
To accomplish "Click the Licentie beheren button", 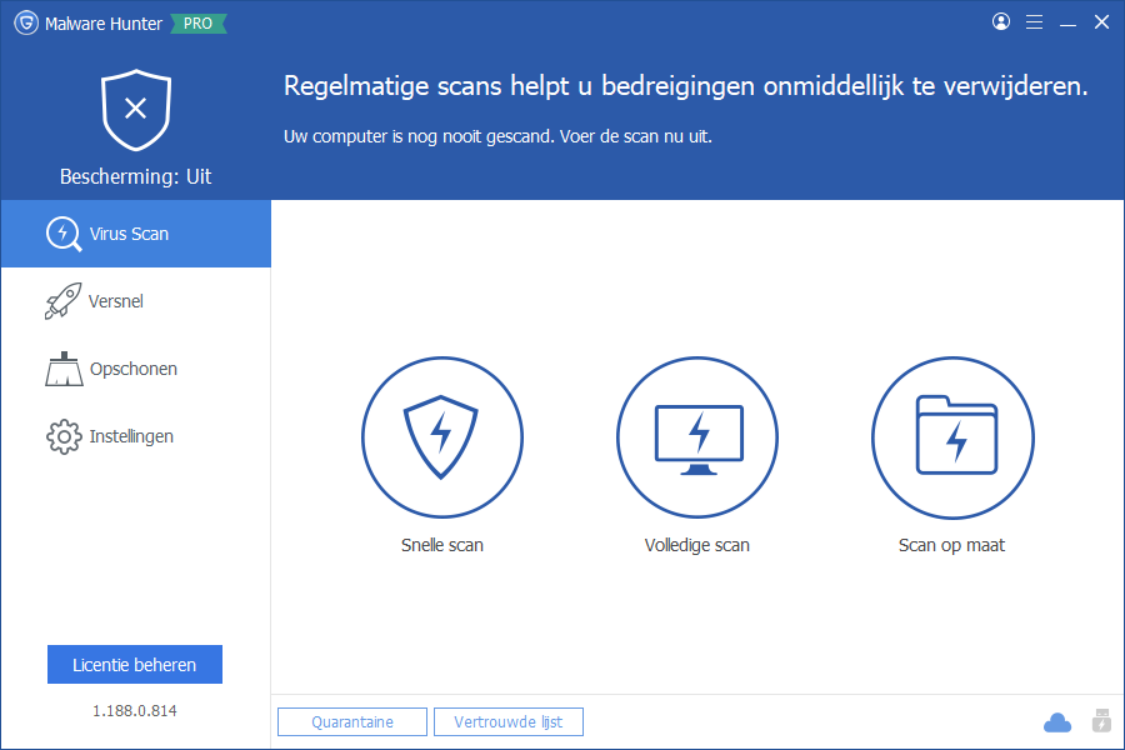I will coord(135,665).
